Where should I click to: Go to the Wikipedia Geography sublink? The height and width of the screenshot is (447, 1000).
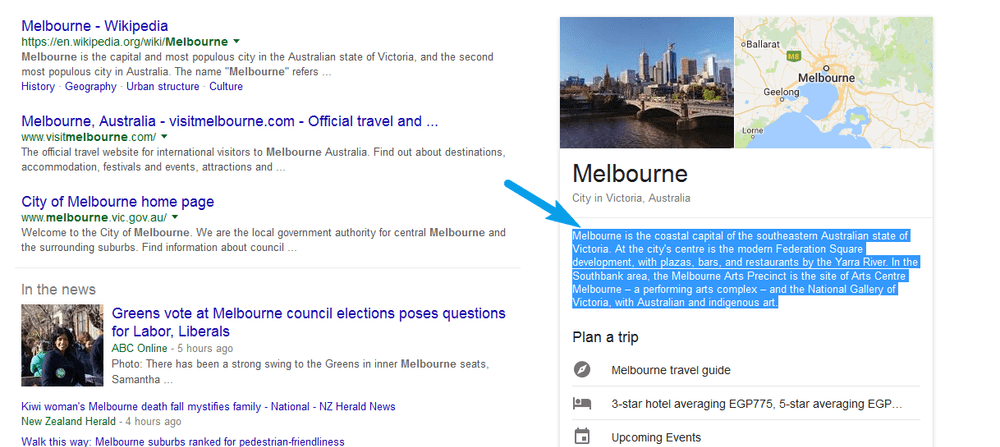[91, 86]
